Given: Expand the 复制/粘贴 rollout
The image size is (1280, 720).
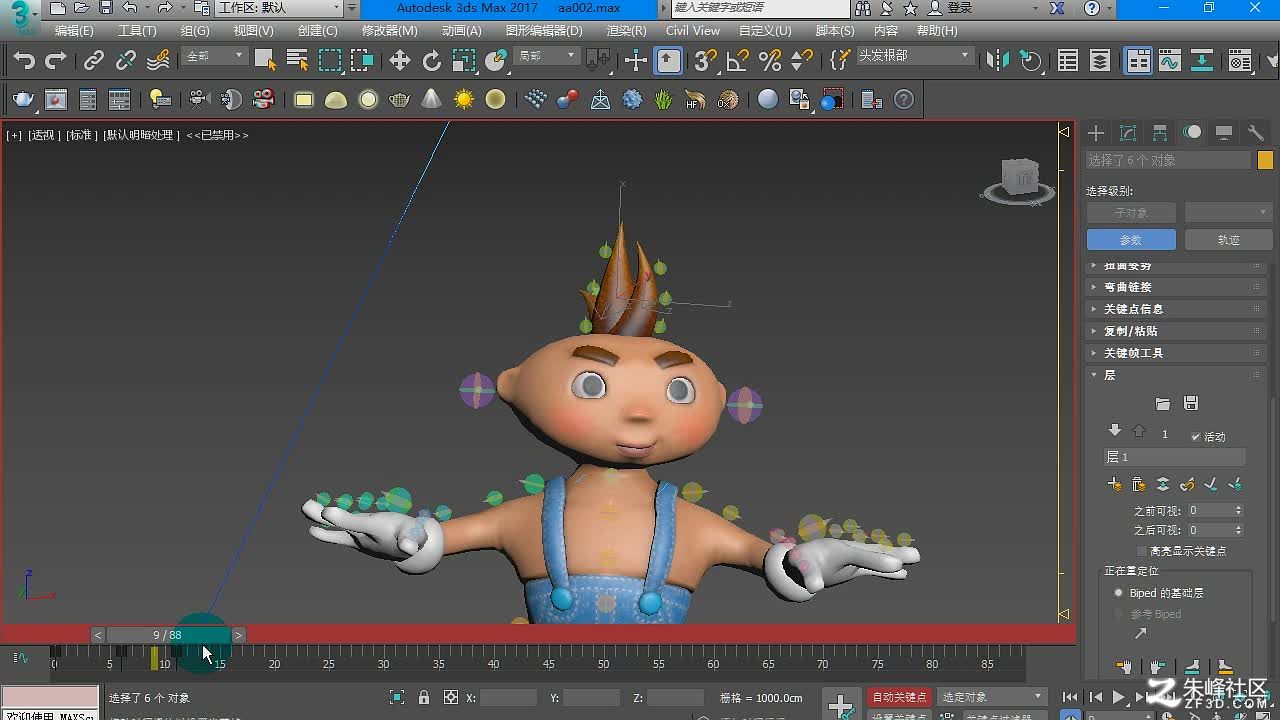Looking at the screenshot, I should coord(1175,331).
